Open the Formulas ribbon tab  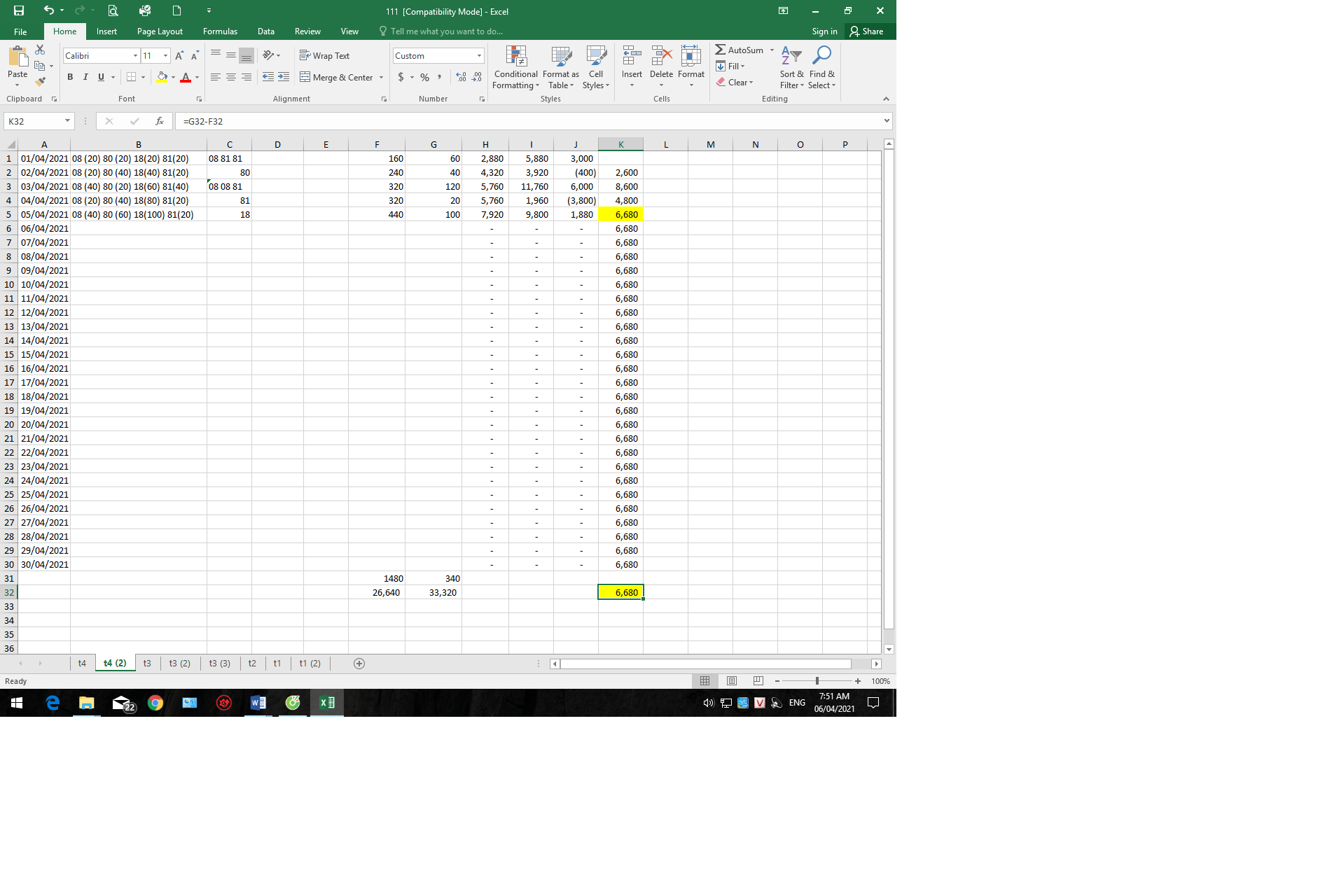tap(220, 31)
